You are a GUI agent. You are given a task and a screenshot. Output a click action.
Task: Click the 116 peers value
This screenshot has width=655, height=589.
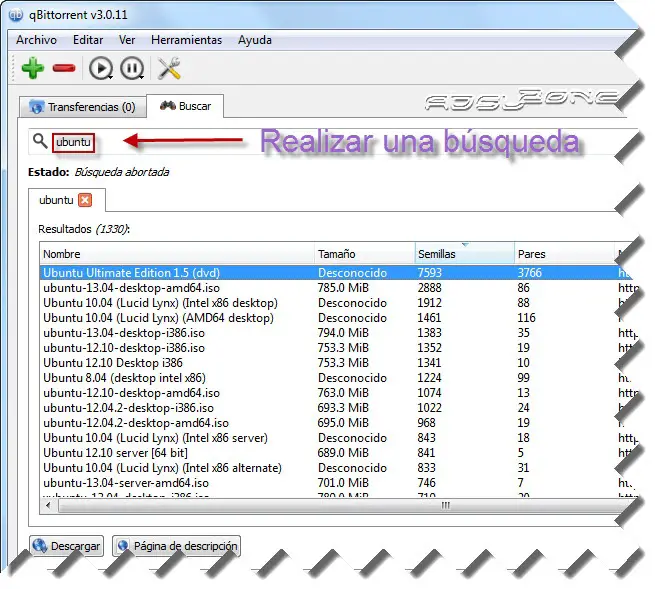tap(526, 318)
